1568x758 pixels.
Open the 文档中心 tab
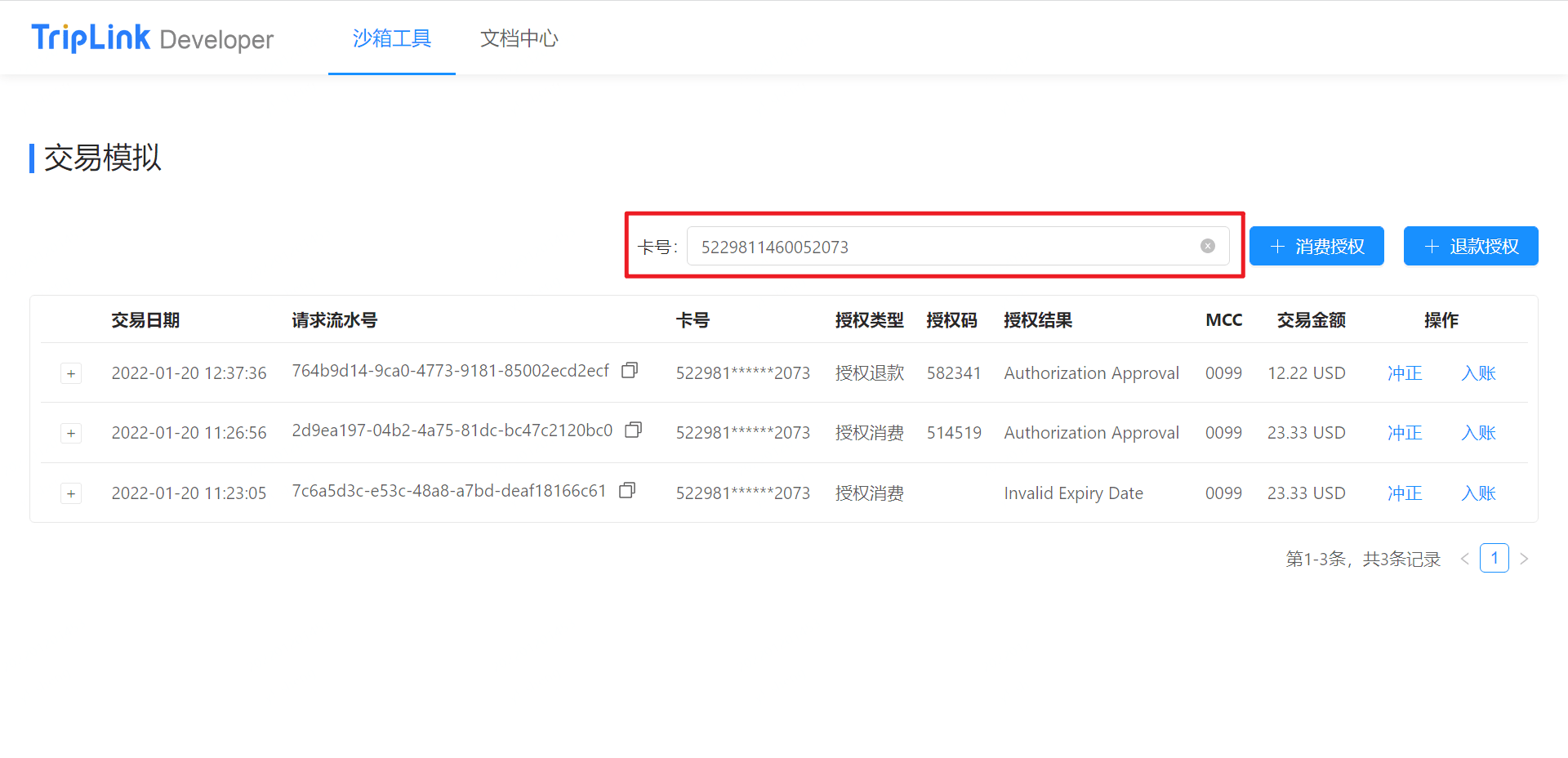pyautogui.click(x=519, y=38)
